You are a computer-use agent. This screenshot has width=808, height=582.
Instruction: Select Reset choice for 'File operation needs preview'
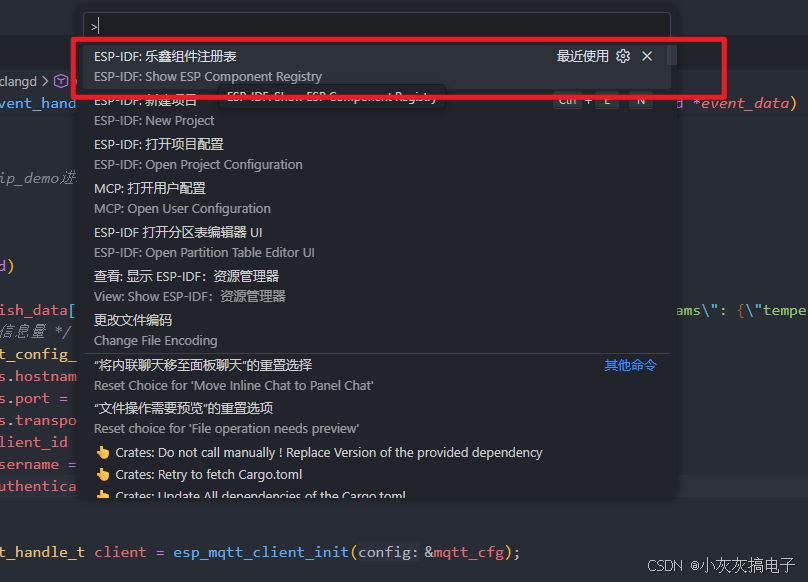click(377, 418)
